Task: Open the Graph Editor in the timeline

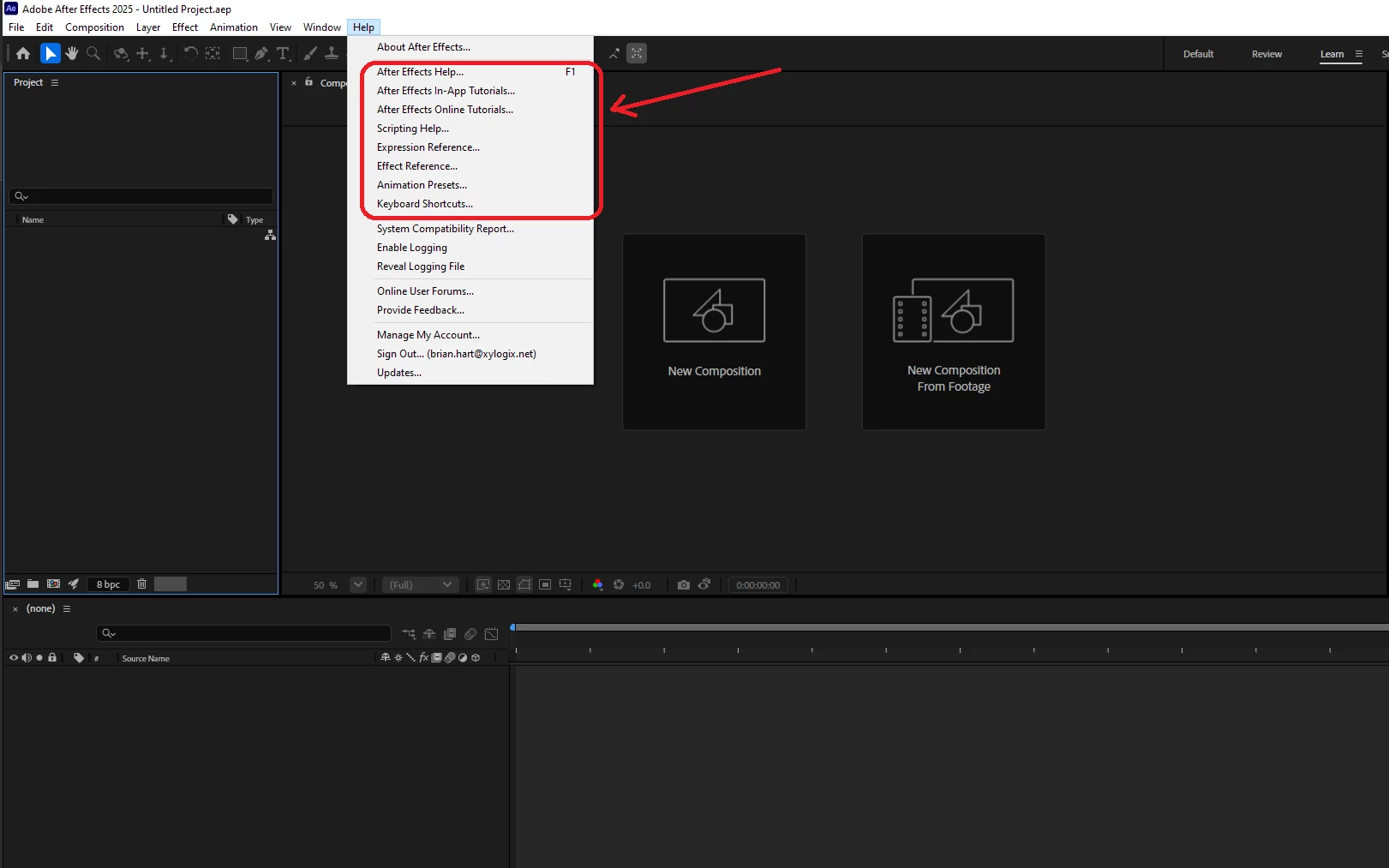Action: coord(491,634)
